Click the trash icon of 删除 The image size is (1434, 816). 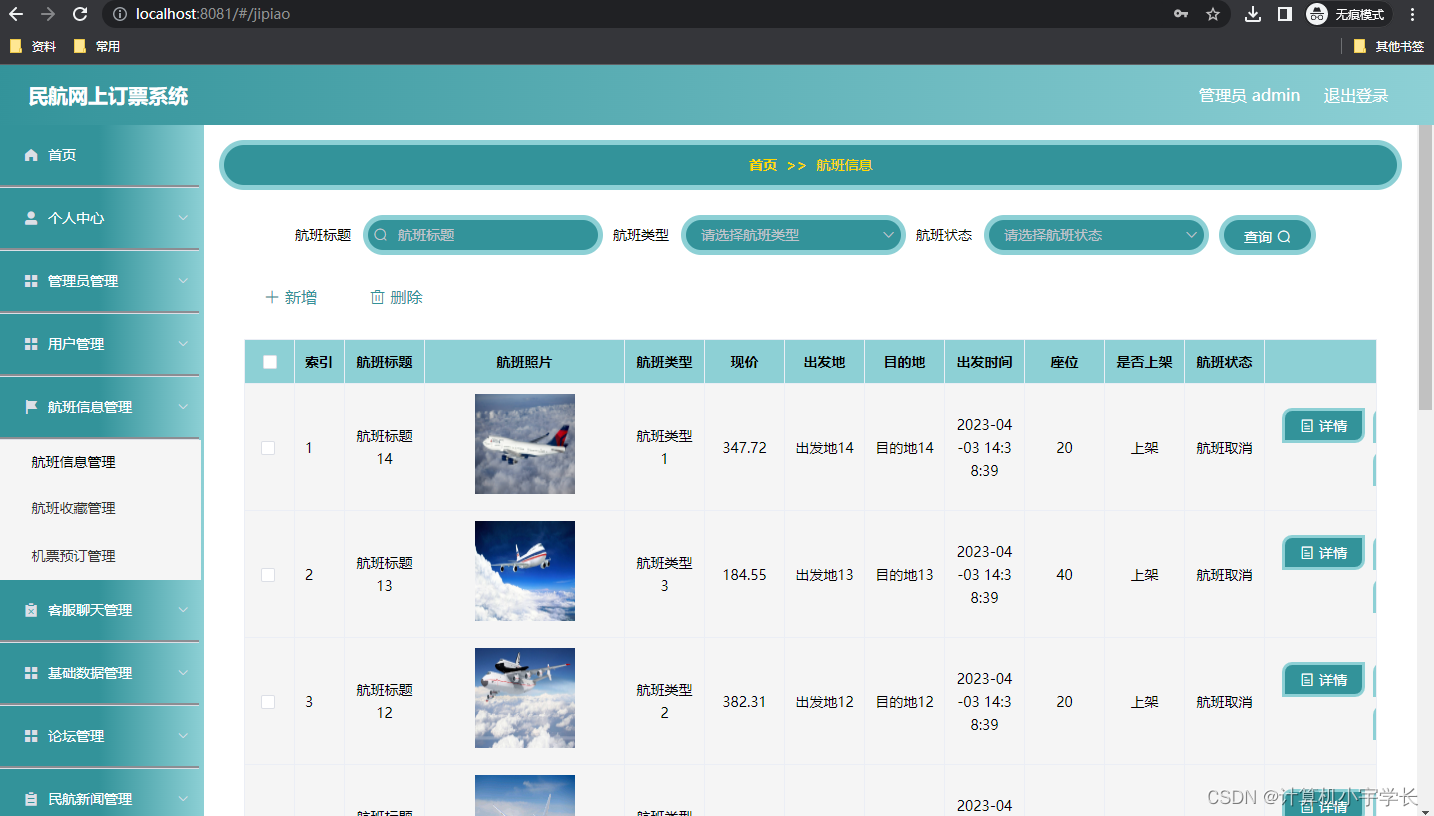(377, 297)
